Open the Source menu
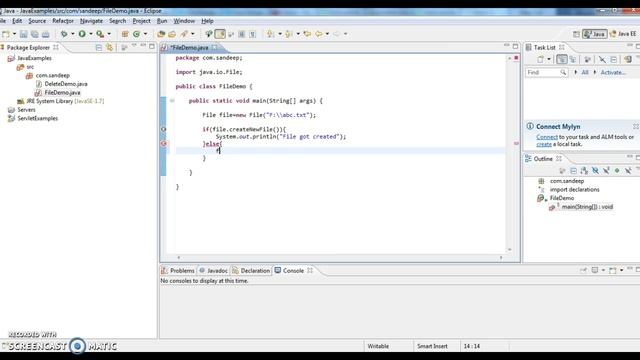Image resolution: width=640 pixels, height=360 pixels. click(x=37, y=21)
